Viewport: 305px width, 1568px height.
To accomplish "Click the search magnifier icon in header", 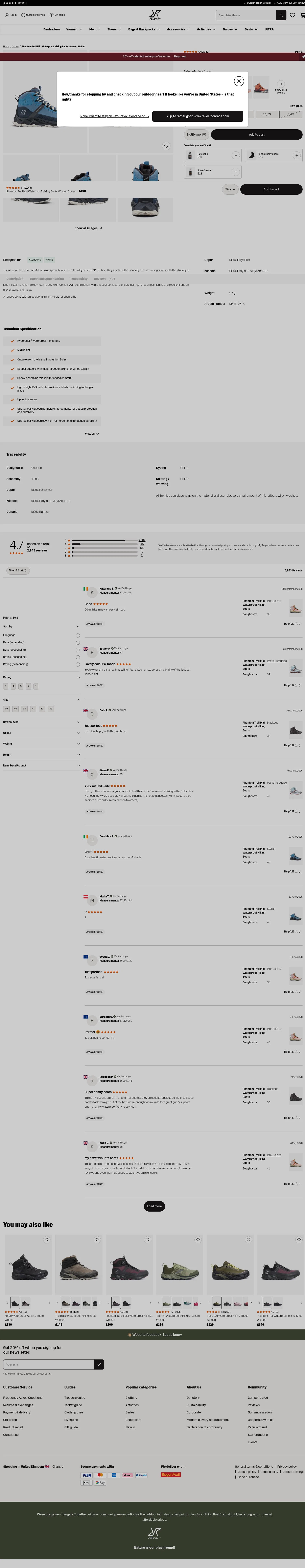I will [281, 15].
